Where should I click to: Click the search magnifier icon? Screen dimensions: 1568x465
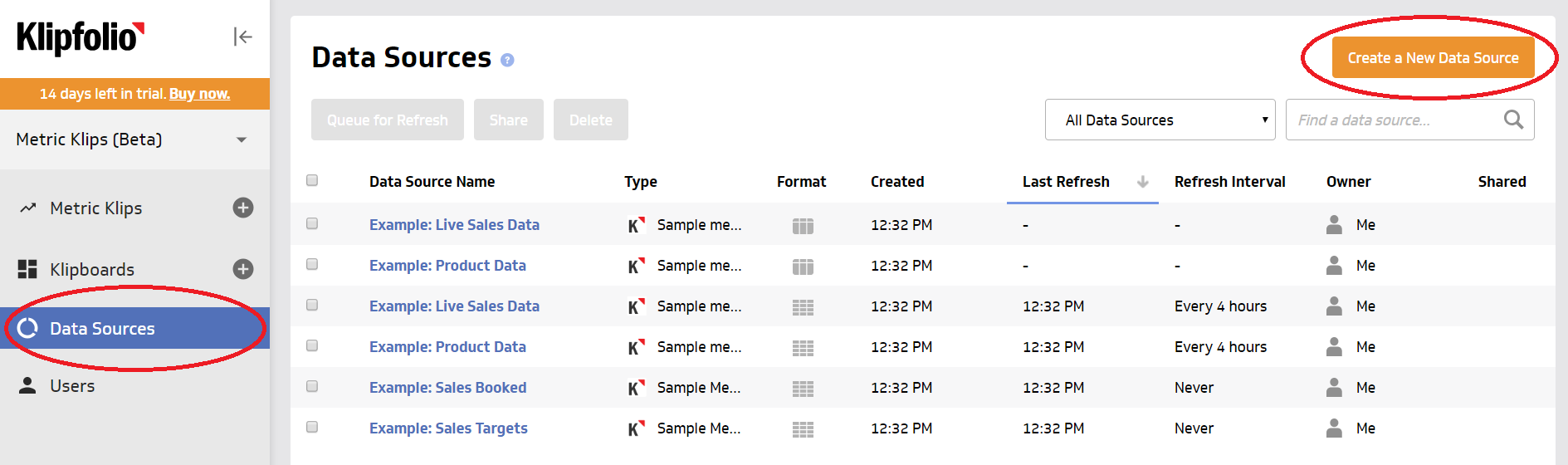tap(1513, 120)
